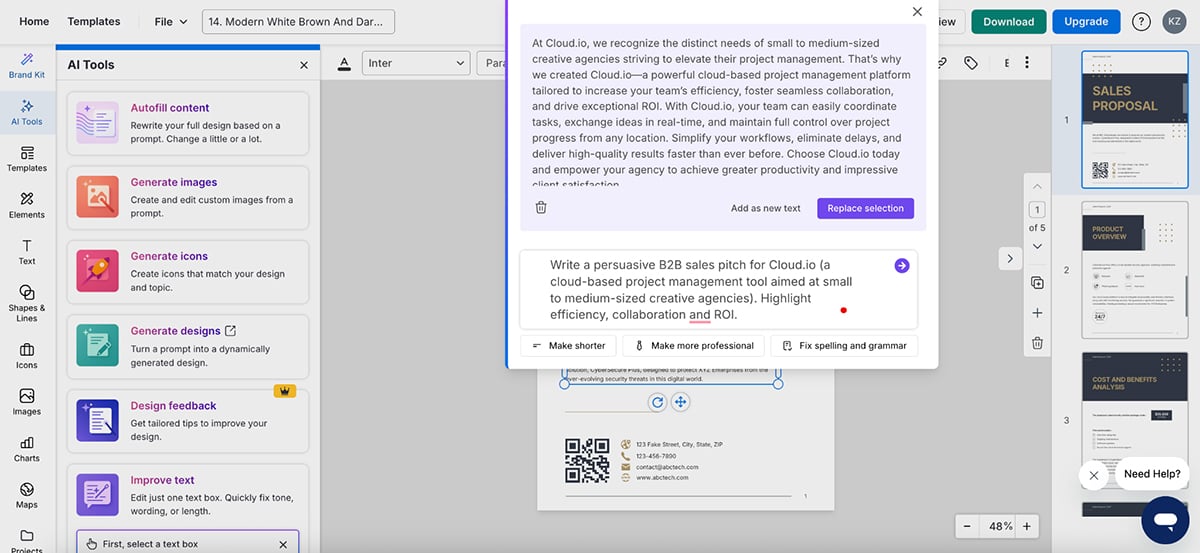Zoom in with the plus button

pos(1026,526)
